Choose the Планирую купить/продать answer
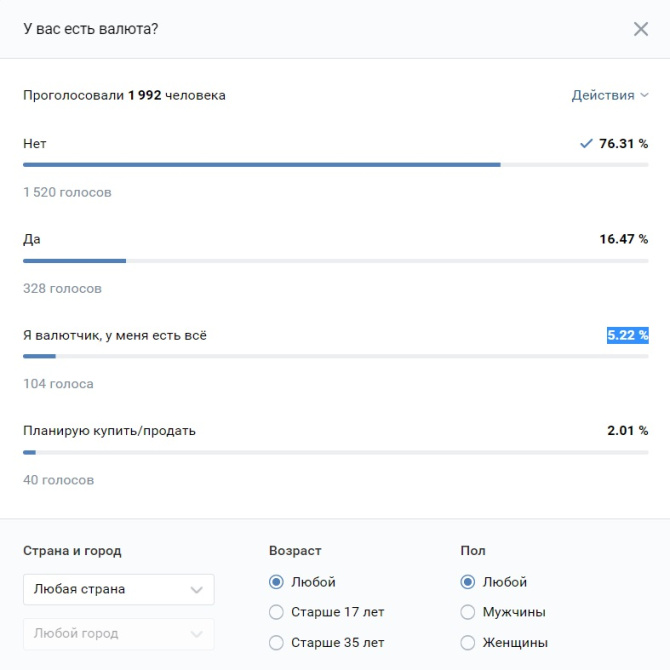Viewport: 670px width, 670px height. [x=109, y=431]
